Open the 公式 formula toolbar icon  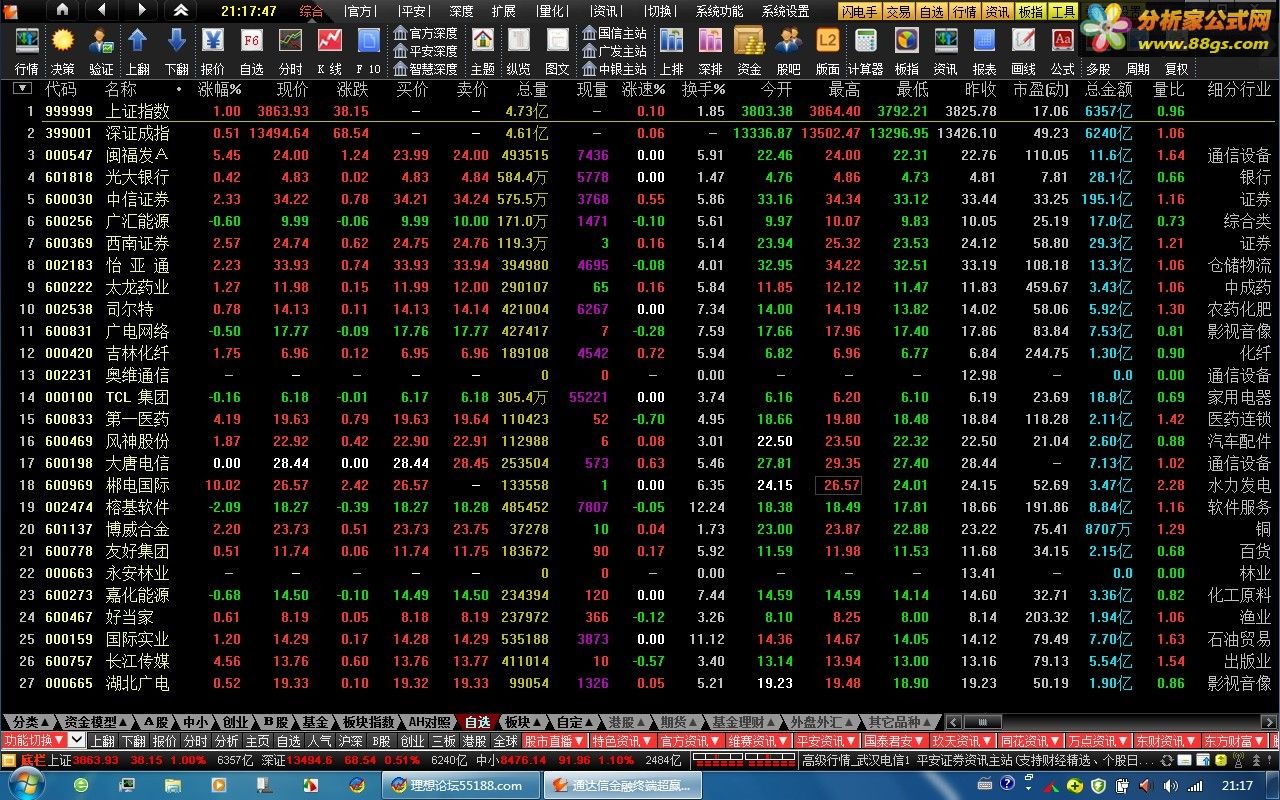point(1062,50)
